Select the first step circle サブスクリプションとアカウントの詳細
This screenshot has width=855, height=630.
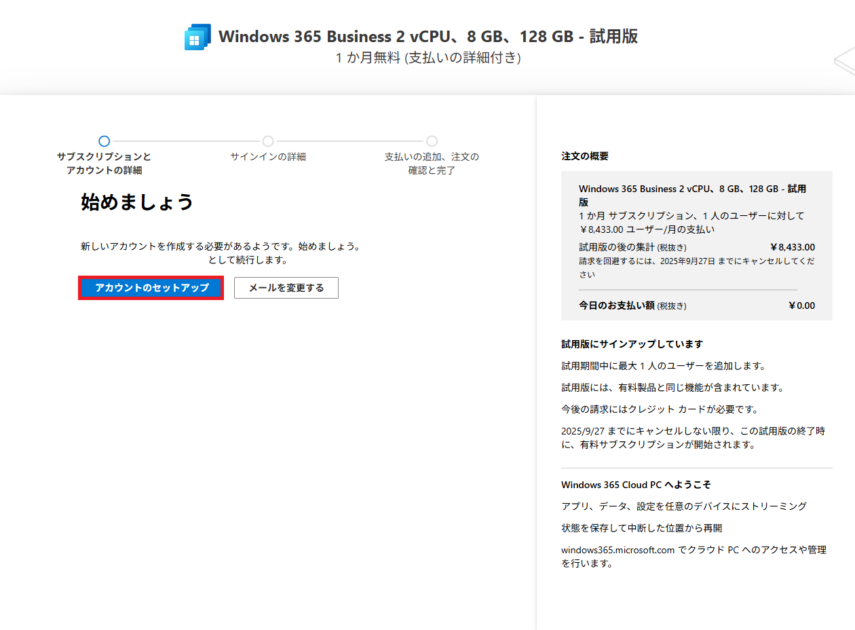point(104,141)
